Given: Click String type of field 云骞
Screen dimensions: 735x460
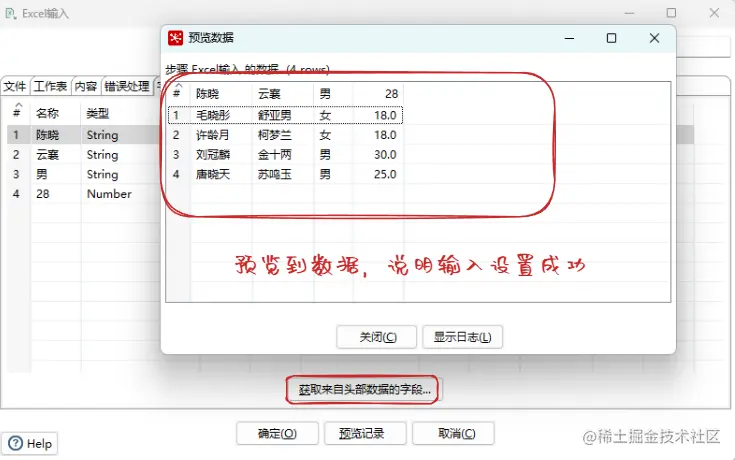Looking at the screenshot, I should pos(102,155).
